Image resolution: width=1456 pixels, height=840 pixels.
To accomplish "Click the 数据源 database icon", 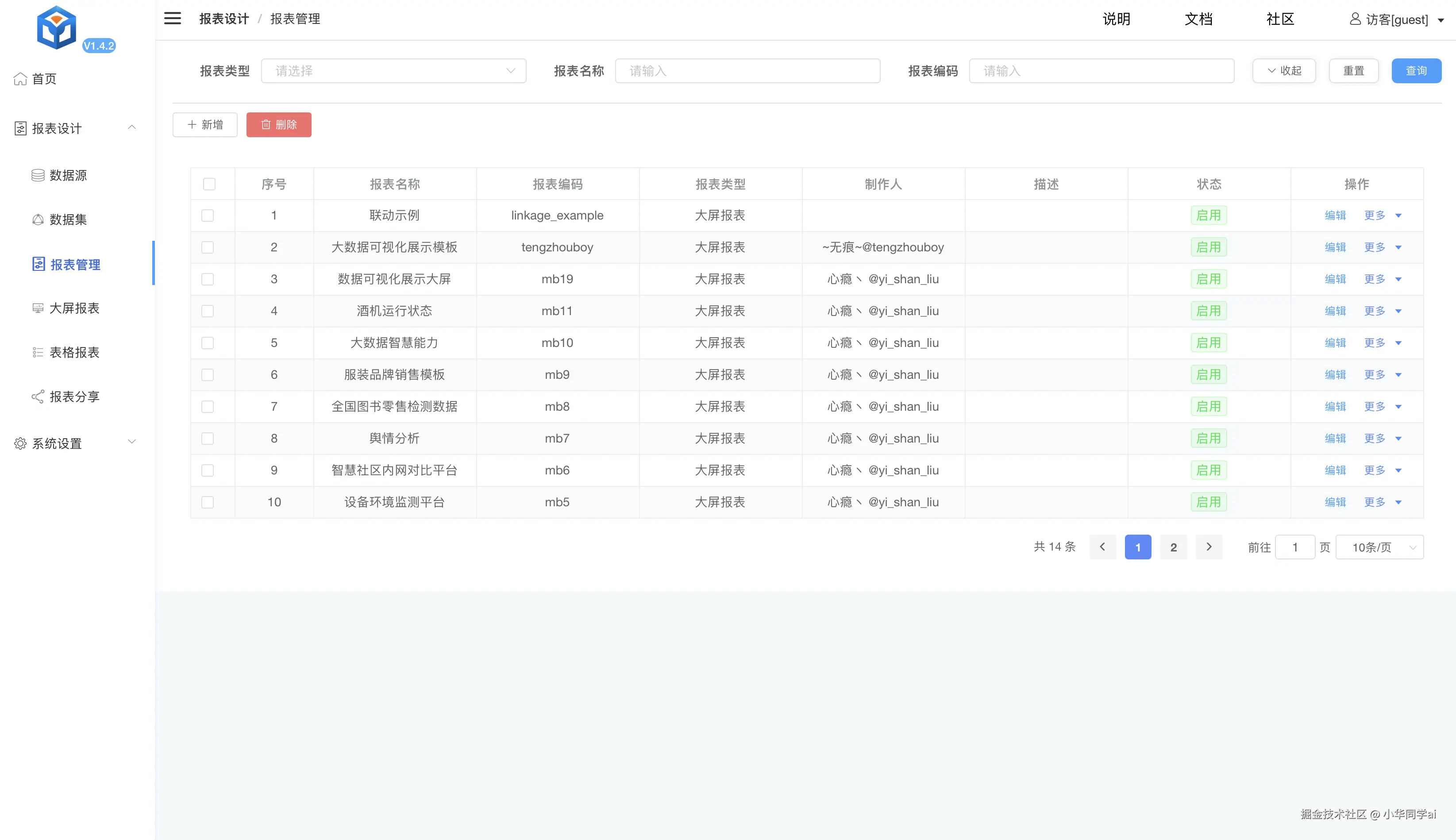I will (38, 175).
